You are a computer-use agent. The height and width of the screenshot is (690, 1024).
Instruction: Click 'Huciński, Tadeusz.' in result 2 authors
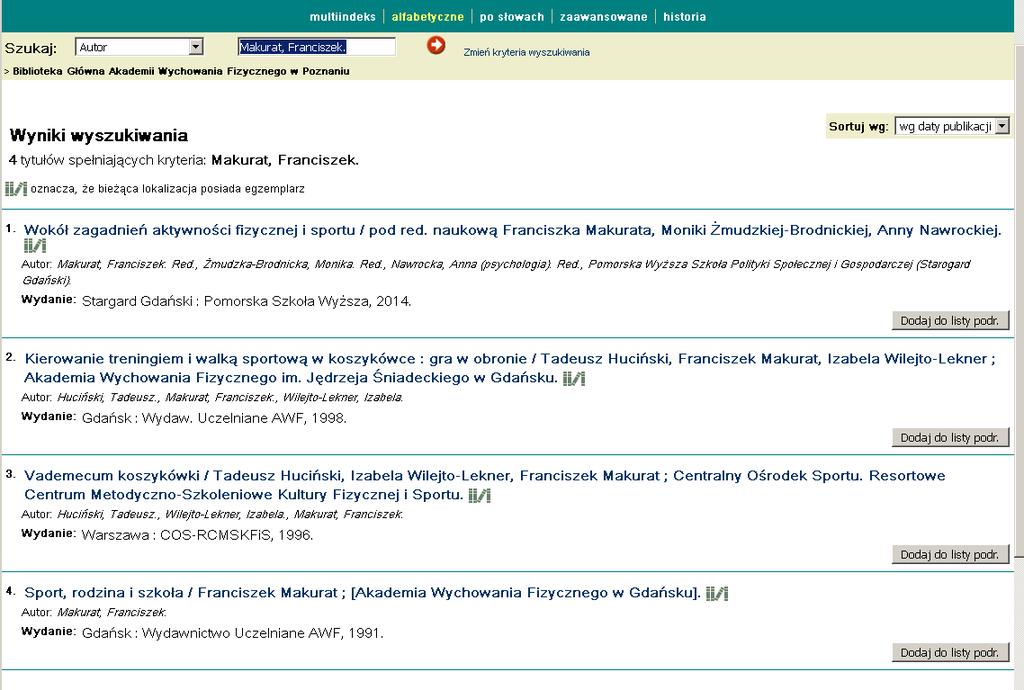pyautogui.click(x=108, y=398)
